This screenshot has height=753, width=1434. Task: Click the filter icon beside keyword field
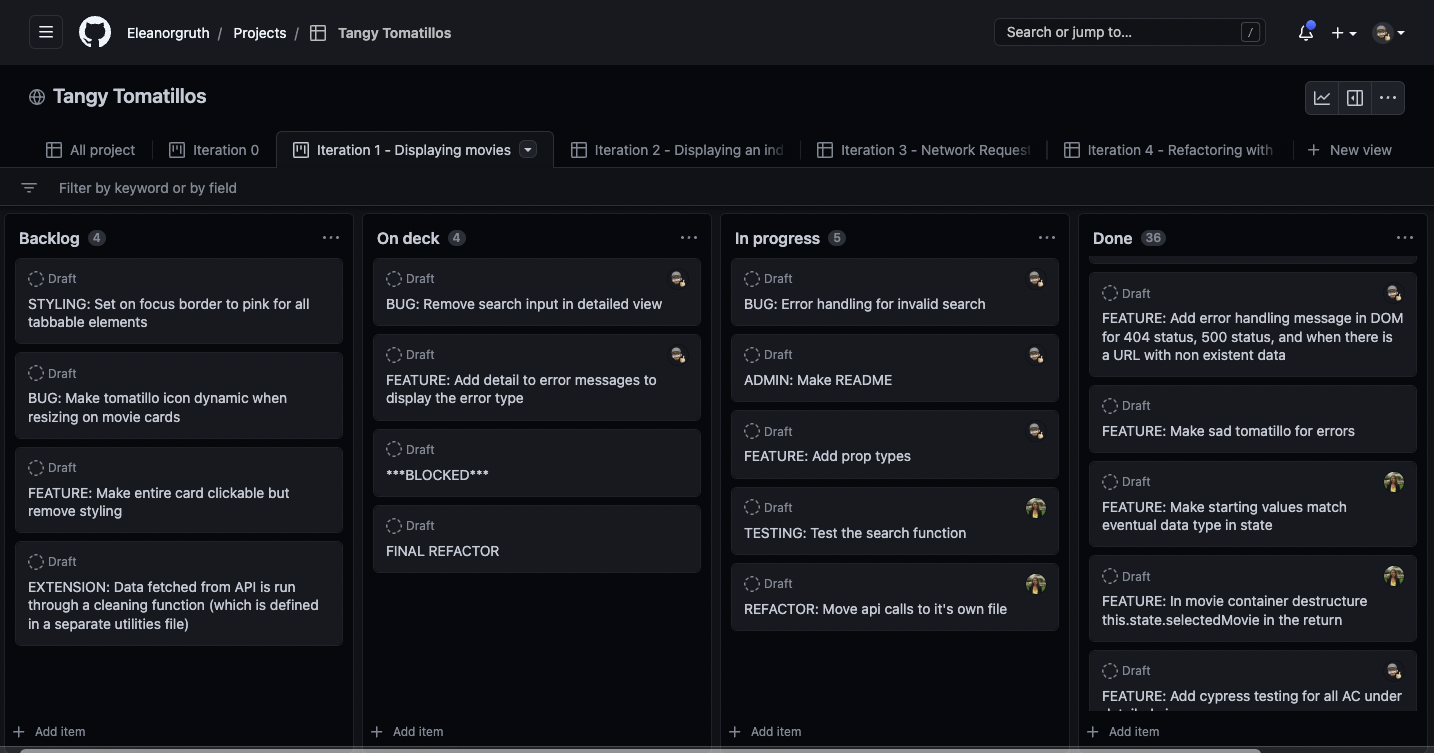[29, 188]
